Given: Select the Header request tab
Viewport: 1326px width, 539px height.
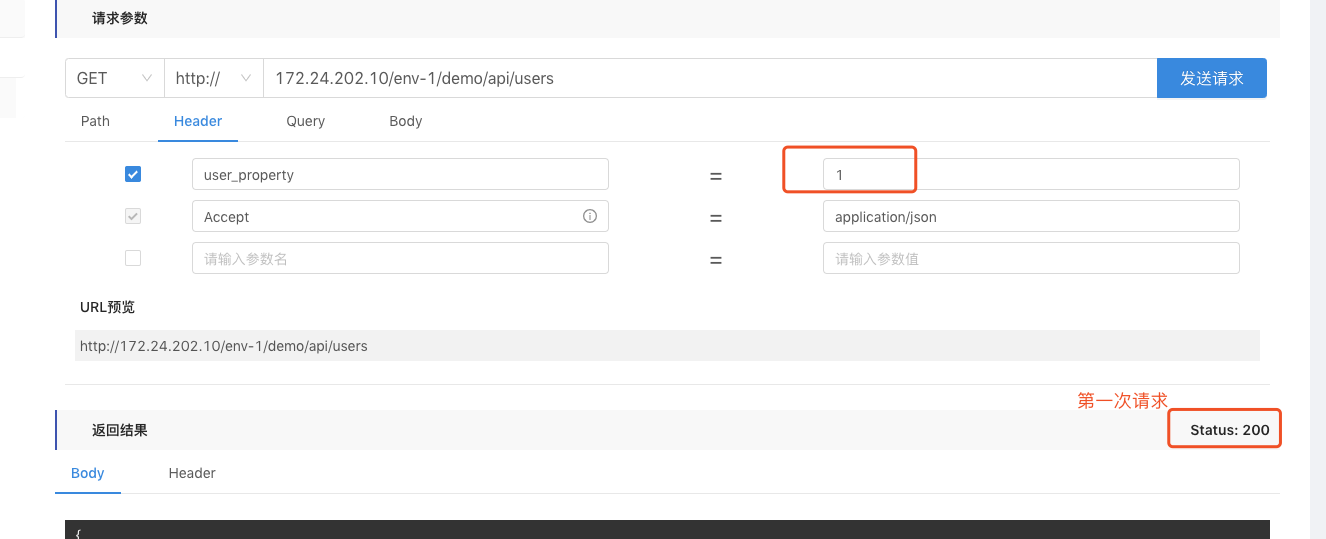Looking at the screenshot, I should point(198,121).
